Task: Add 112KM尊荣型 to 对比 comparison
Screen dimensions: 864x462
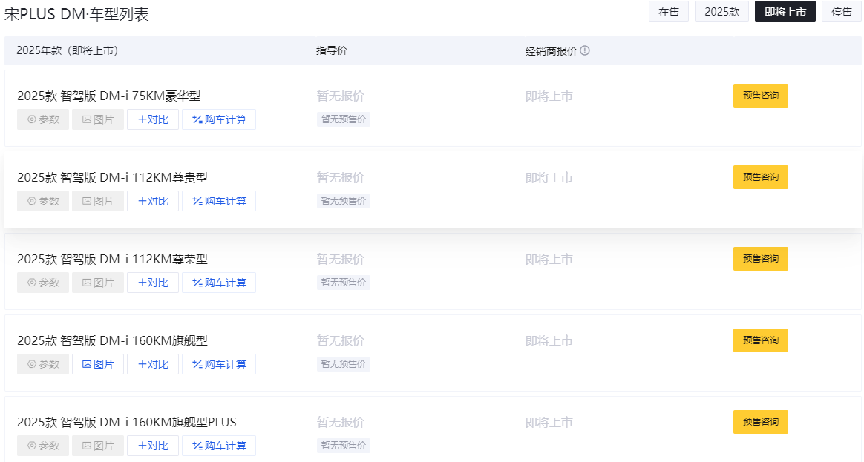Action: click(x=153, y=283)
